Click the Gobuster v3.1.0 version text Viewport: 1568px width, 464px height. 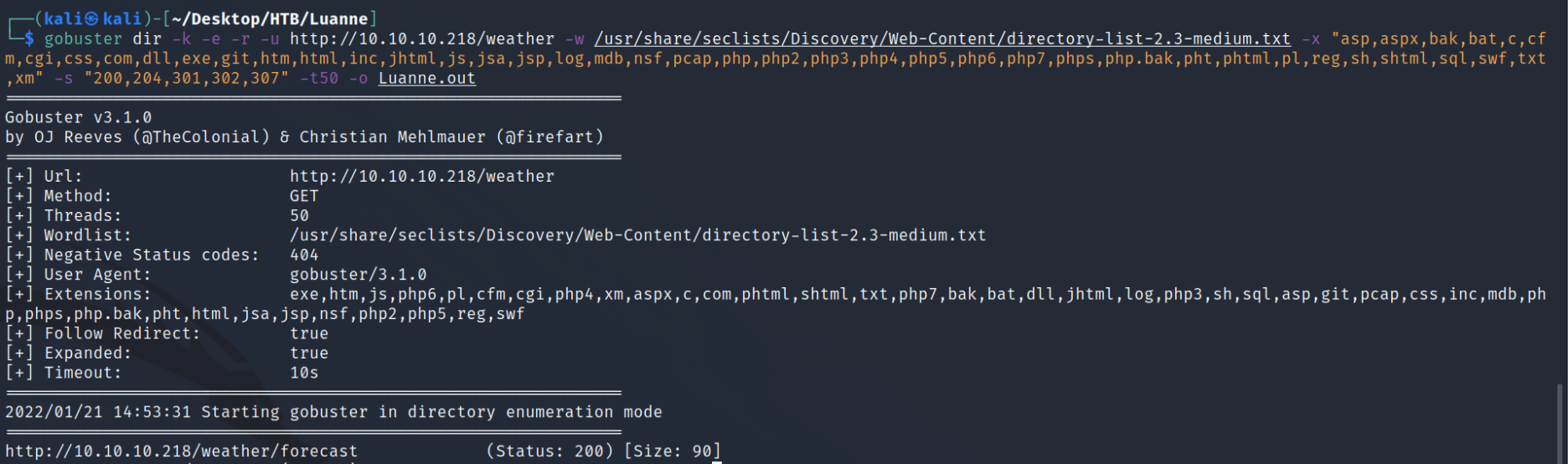(78, 117)
